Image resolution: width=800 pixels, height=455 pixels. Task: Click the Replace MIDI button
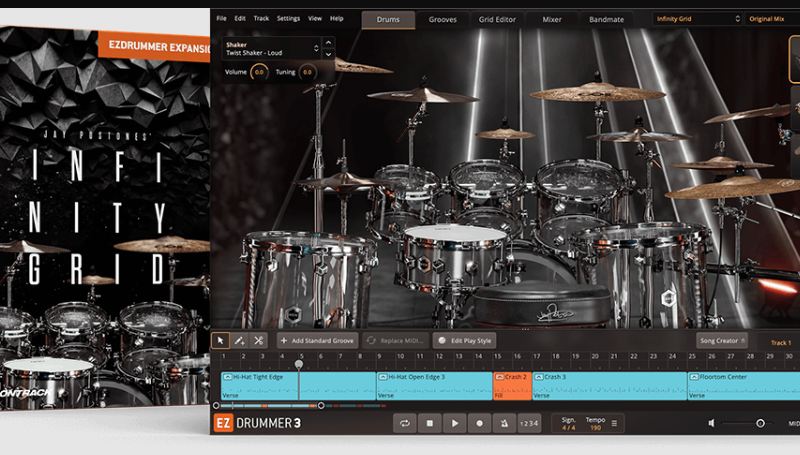[x=395, y=340]
